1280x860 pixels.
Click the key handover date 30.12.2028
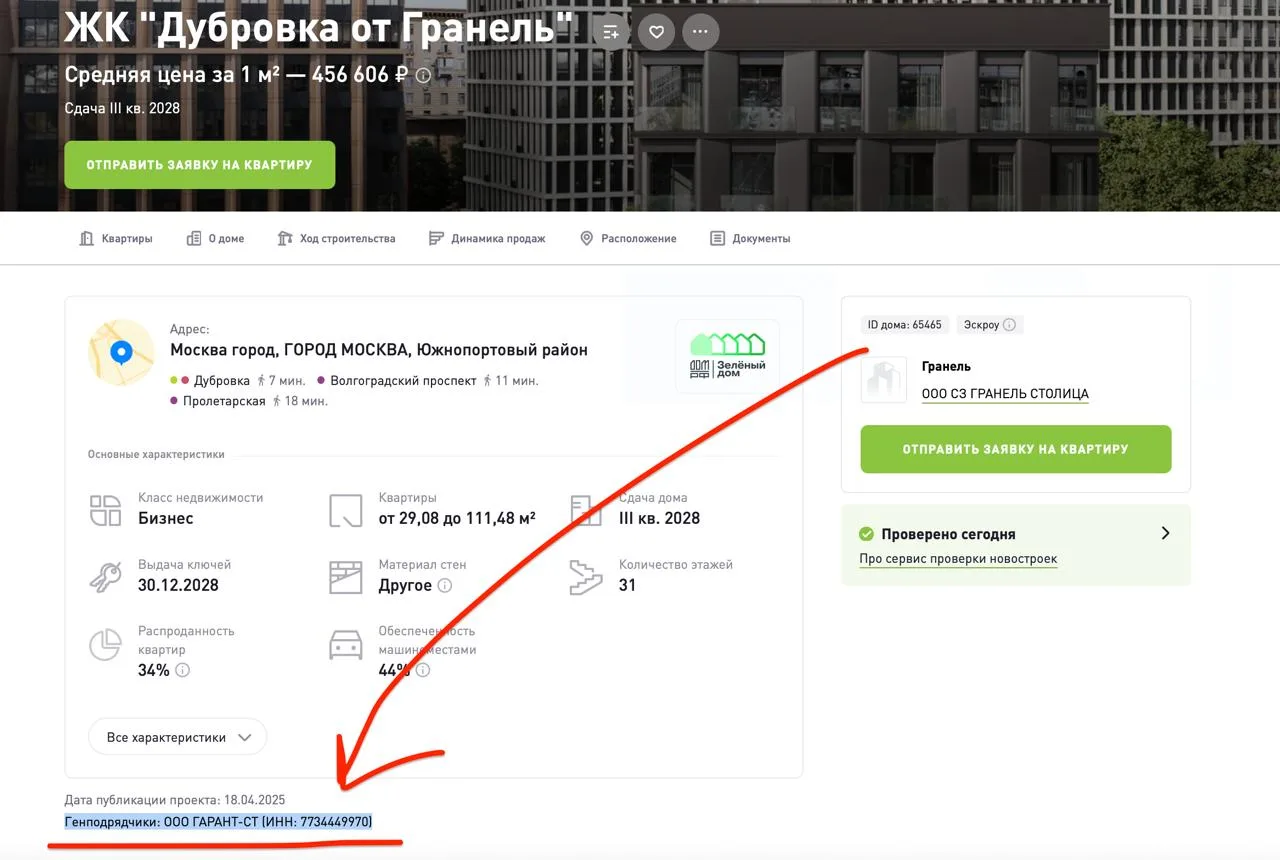(x=178, y=585)
